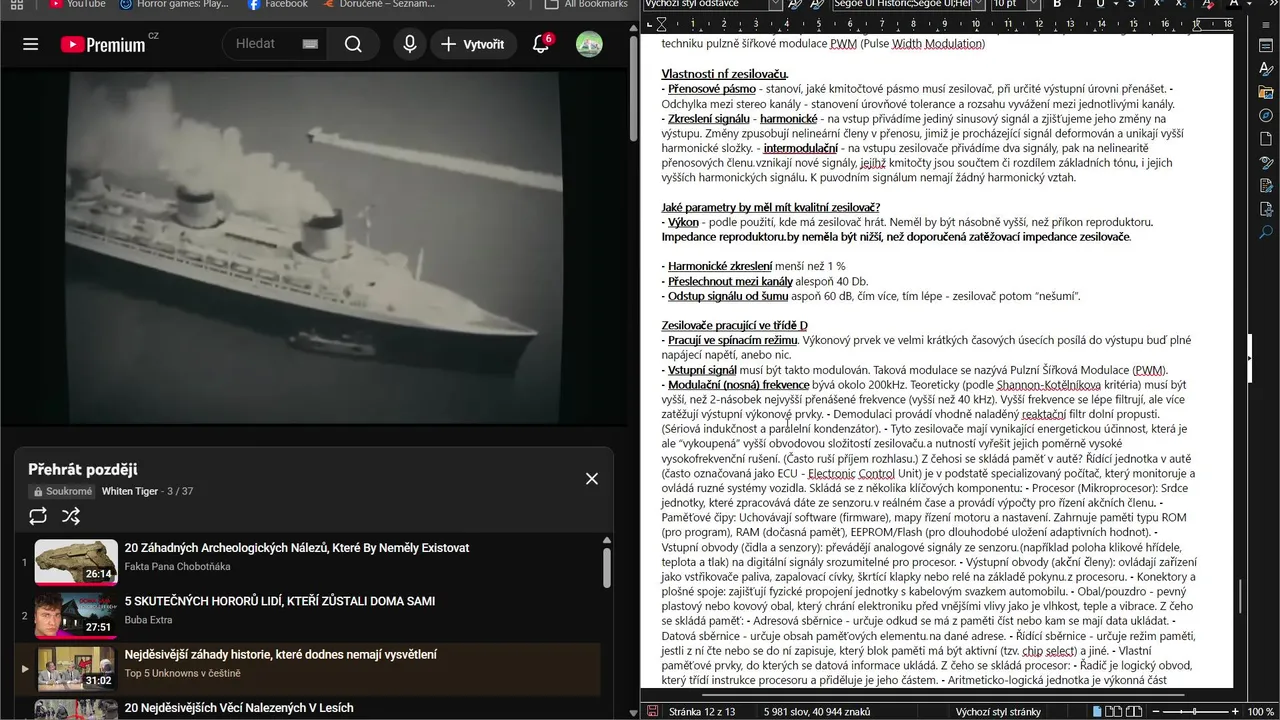Toggle Bold formatting in Writer
Screen dimensions: 1280x720
[1057, 4]
